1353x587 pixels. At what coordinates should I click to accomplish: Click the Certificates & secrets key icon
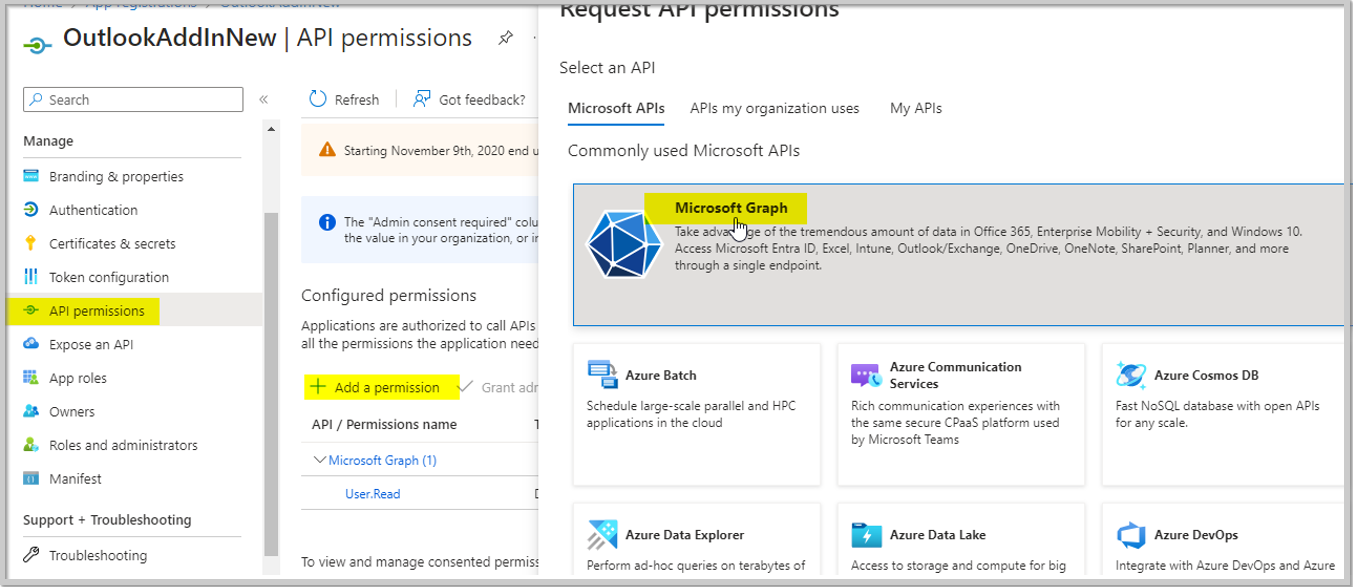tap(31, 243)
